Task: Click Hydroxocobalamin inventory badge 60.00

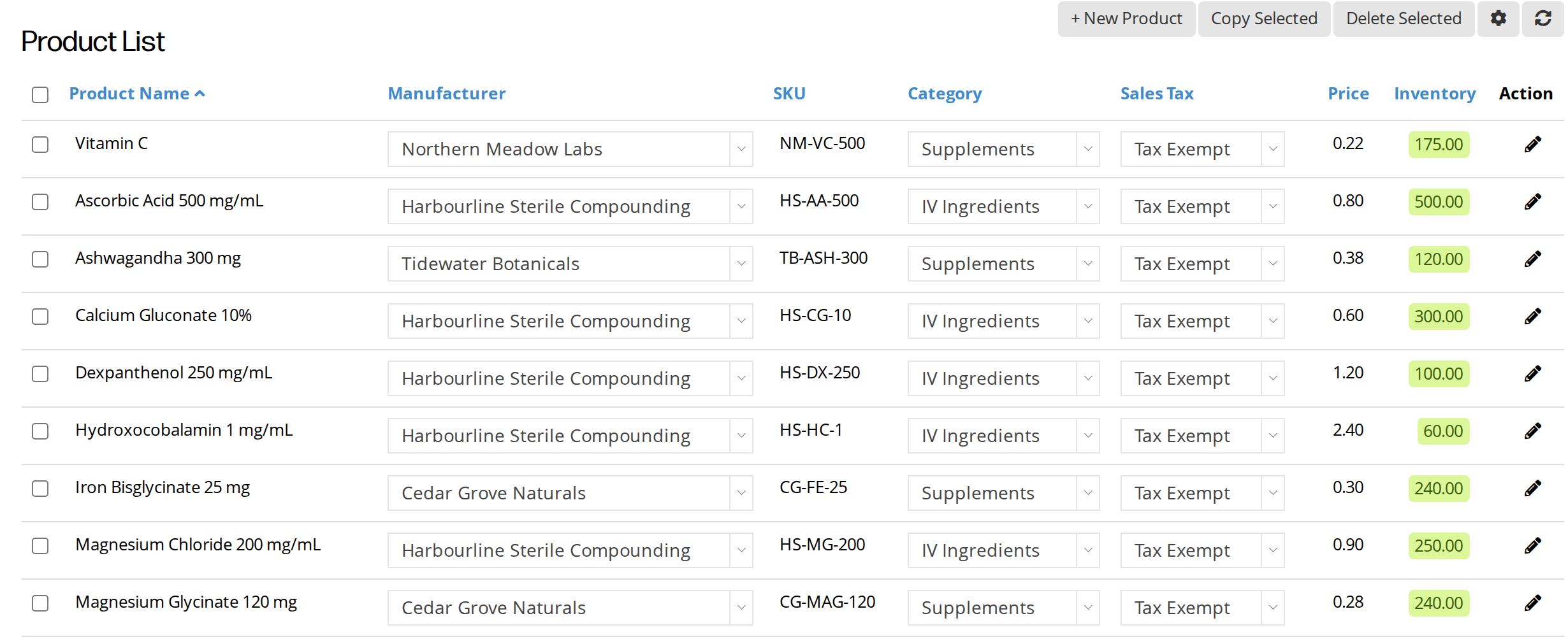Action: 1443,431
